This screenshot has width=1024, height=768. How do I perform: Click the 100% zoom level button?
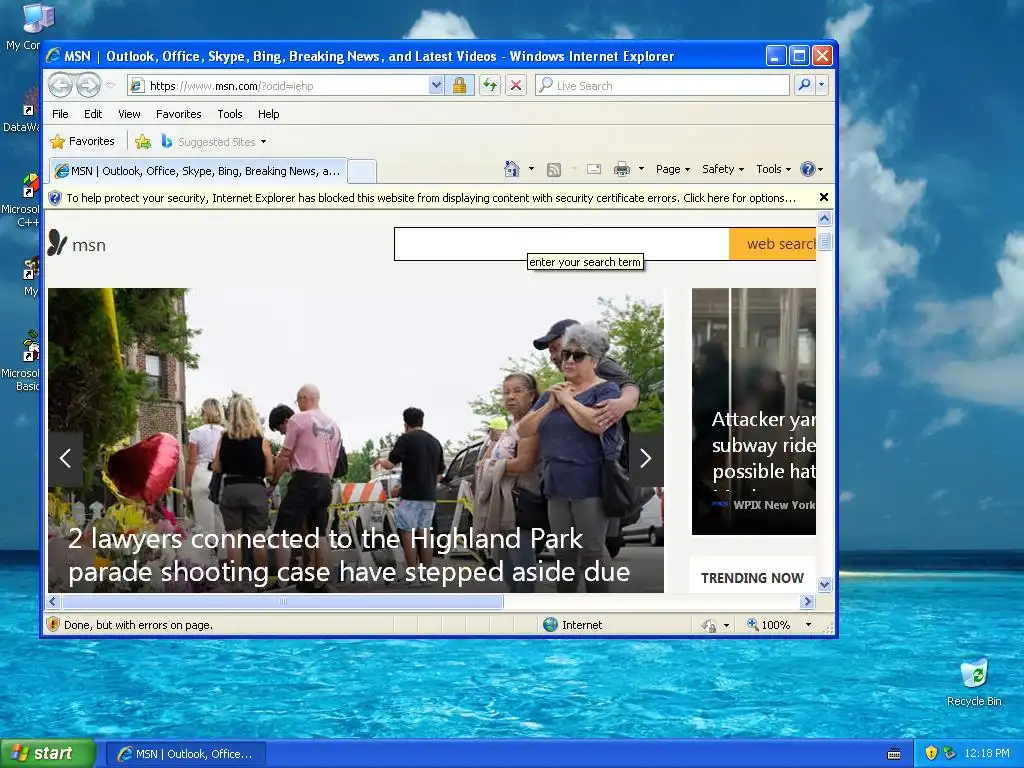click(x=769, y=624)
